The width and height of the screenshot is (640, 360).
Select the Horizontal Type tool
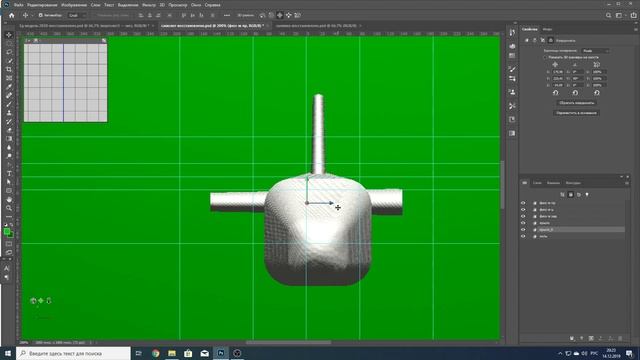pyautogui.click(x=9, y=173)
